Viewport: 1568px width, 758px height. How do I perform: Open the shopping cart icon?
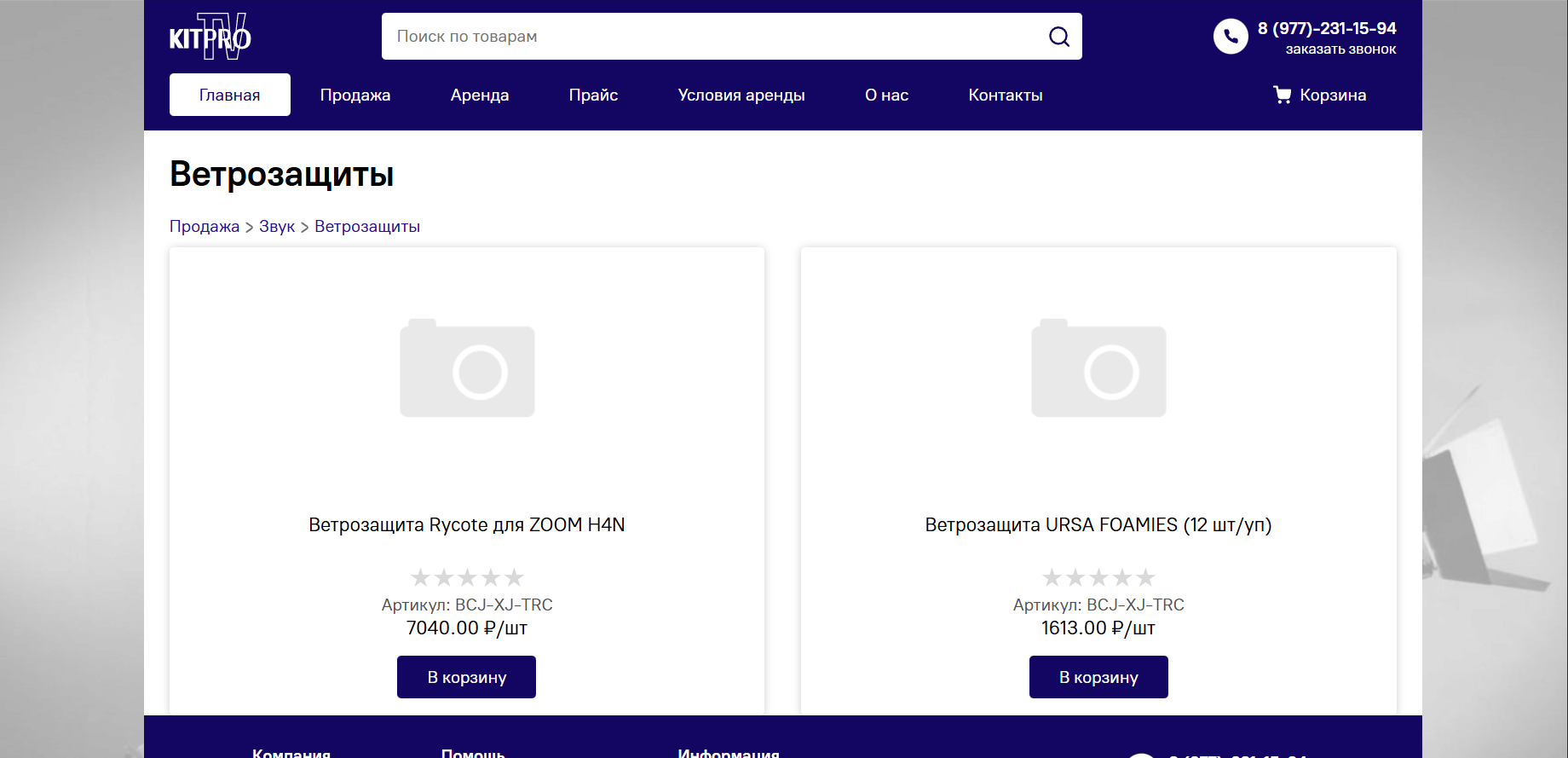[1282, 95]
